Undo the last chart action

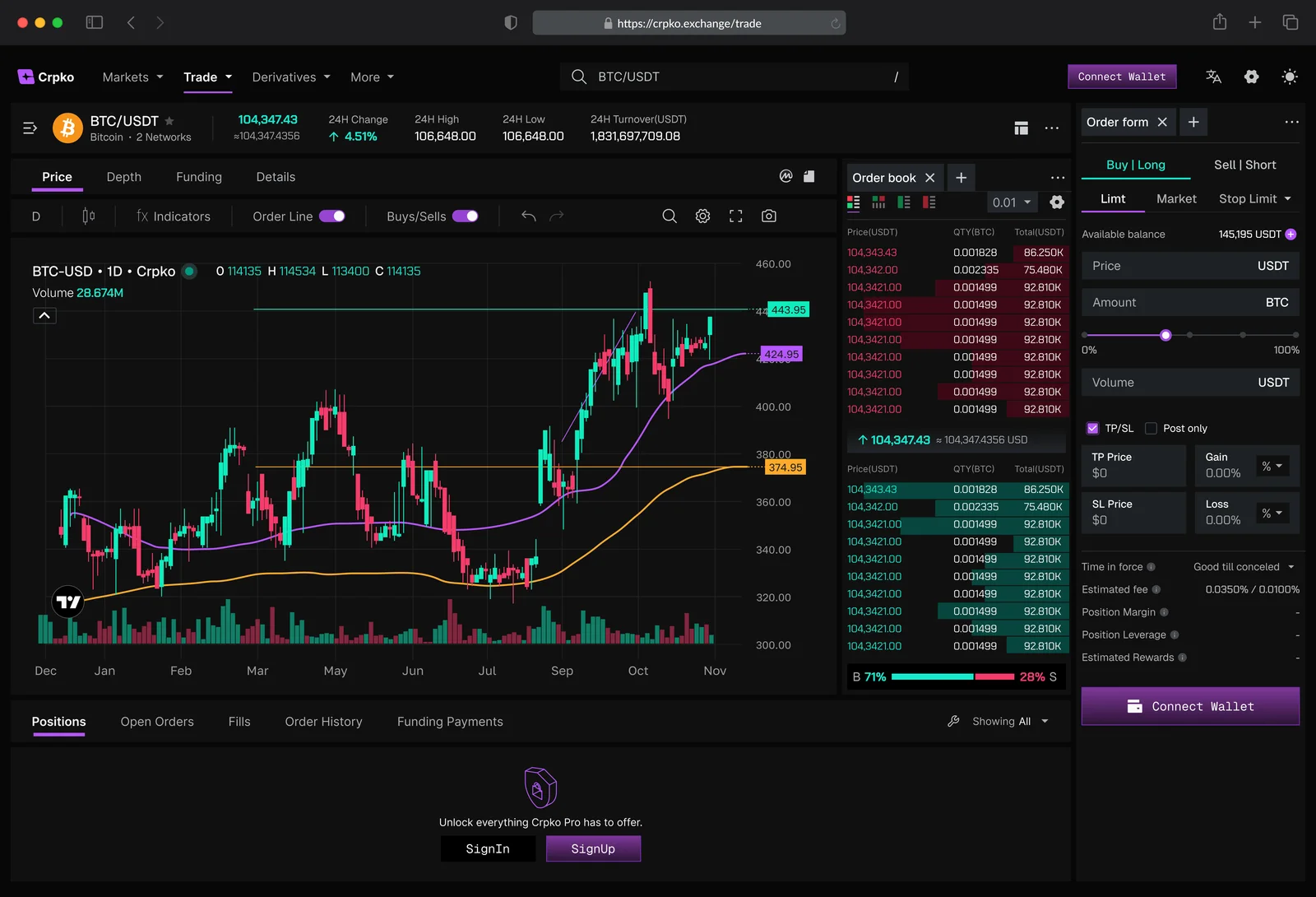click(529, 216)
